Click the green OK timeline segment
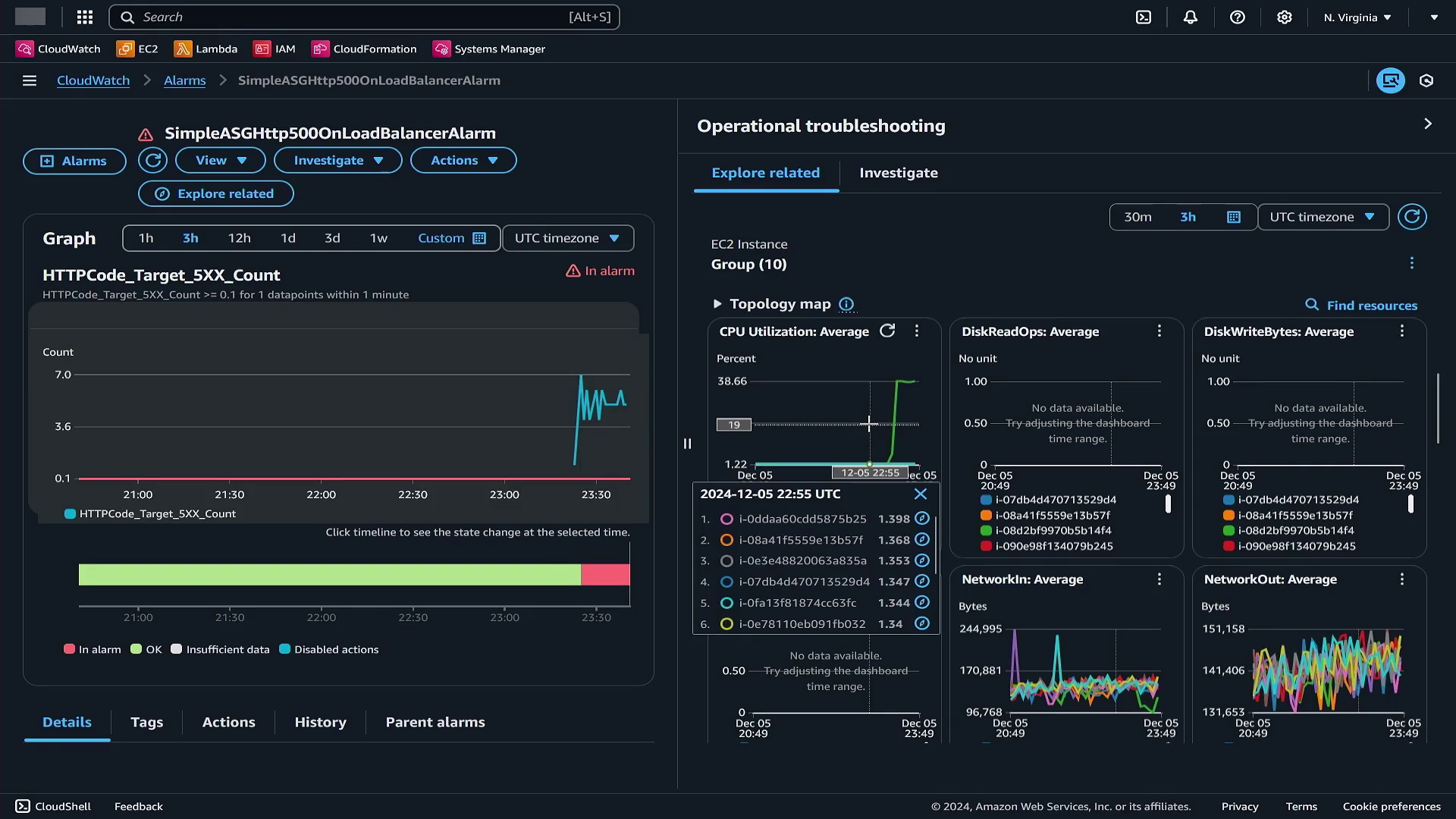This screenshot has width=1456, height=819. pyautogui.click(x=330, y=575)
